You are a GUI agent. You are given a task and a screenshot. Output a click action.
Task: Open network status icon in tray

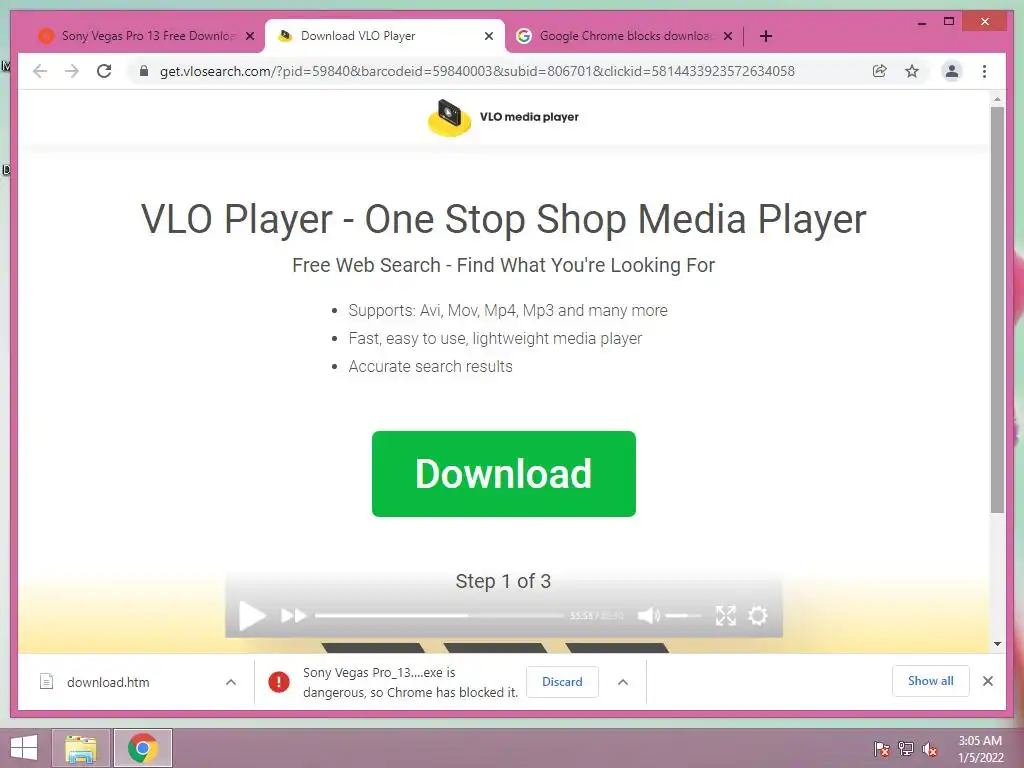point(906,749)
